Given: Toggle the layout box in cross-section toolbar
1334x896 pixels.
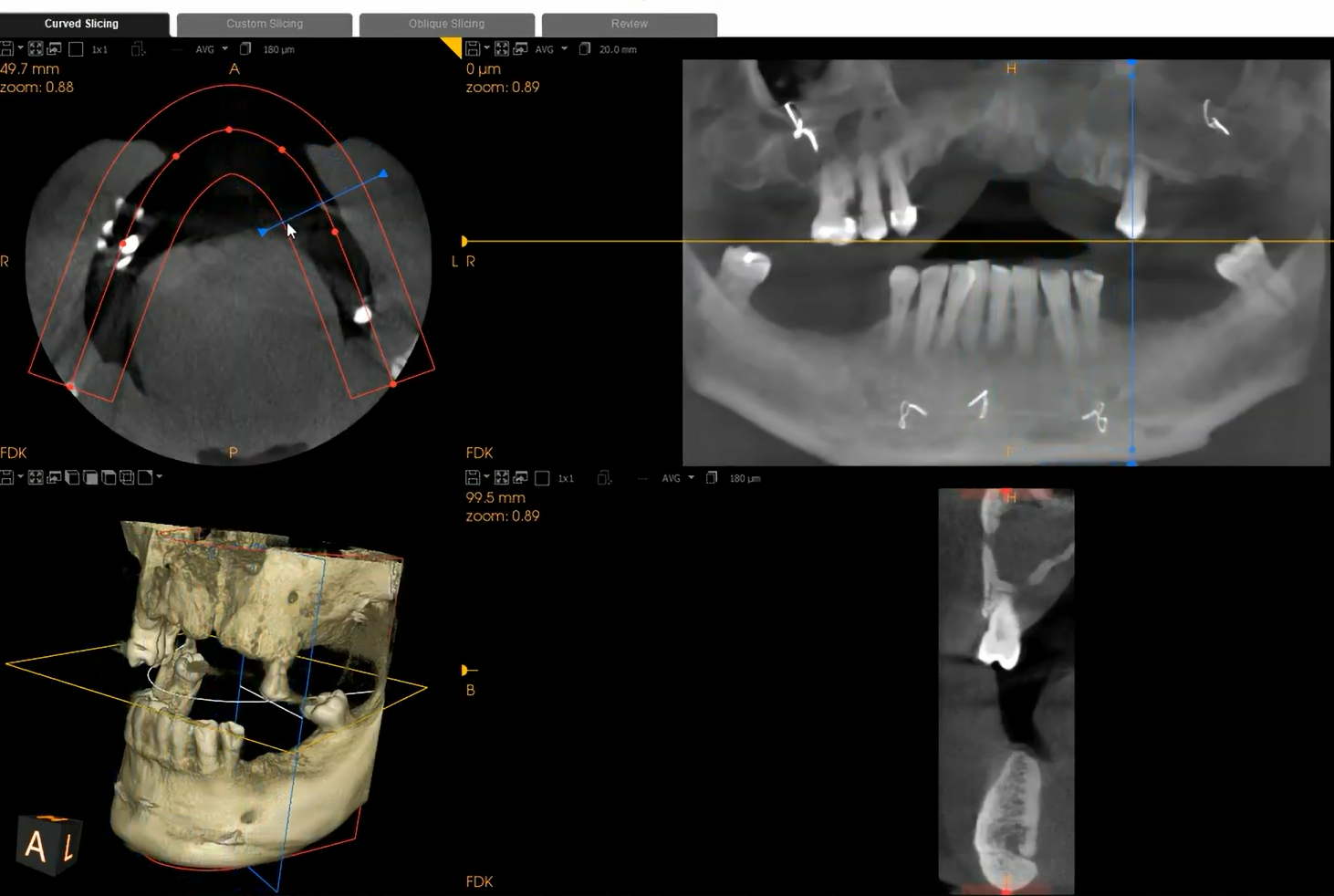Looking at the screenshot, I should coord(542,478).
